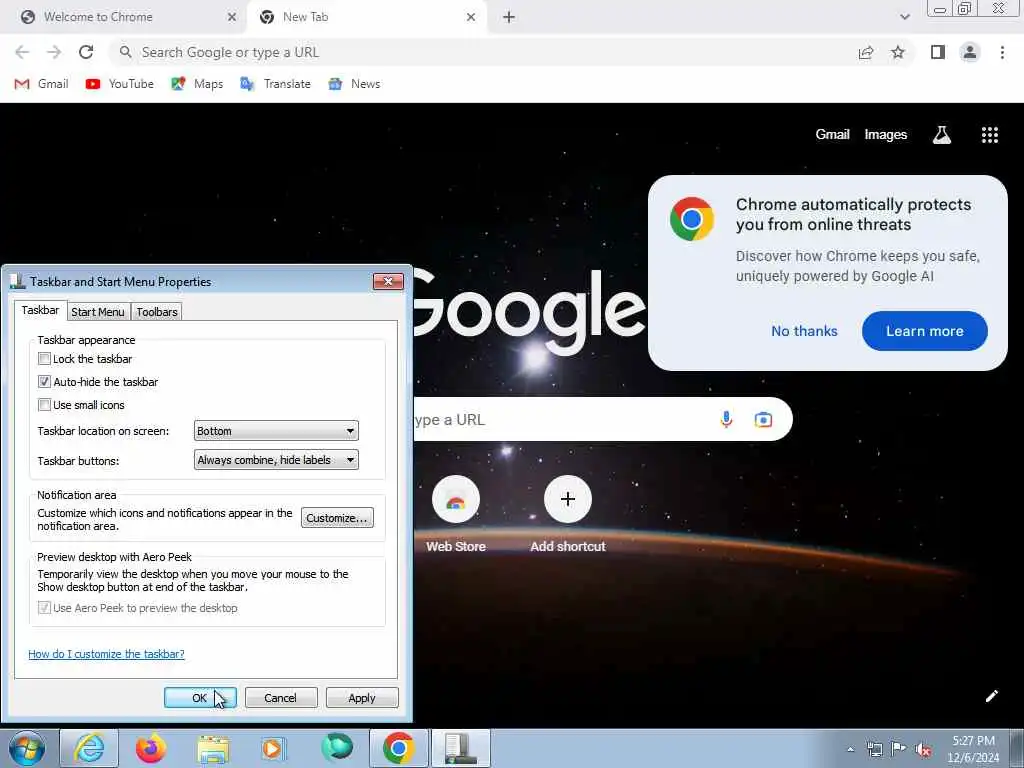Open Action Center flag icon
Screen dimensions: 1024x768
(x=899, y=750)
